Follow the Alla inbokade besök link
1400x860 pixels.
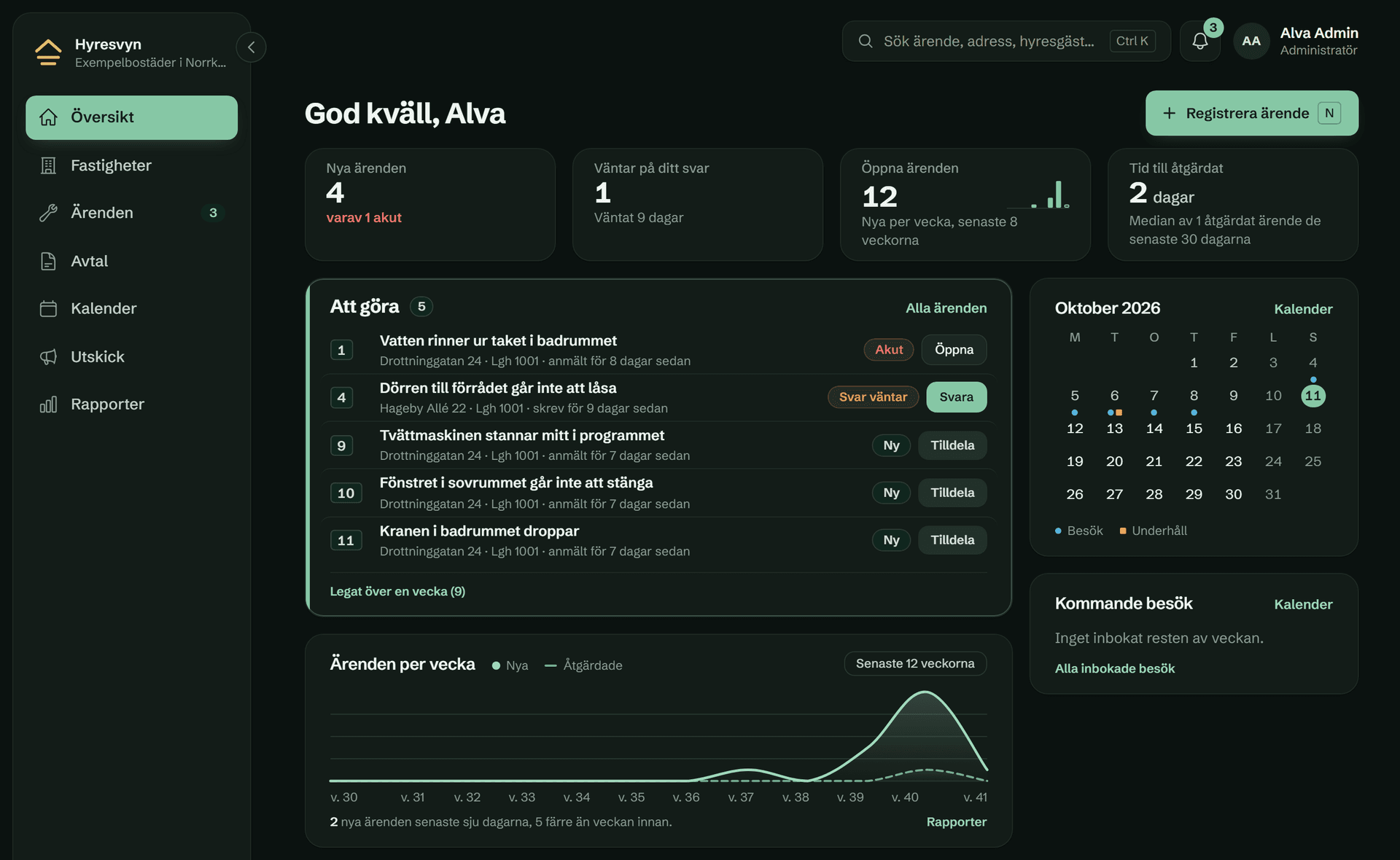pos(1115,669)
